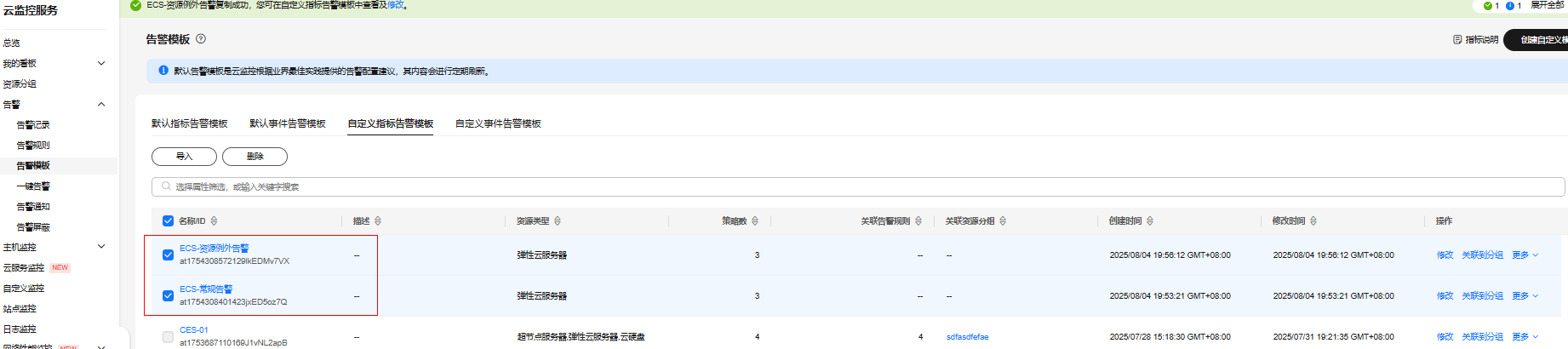Image resolution: width=1568 pixels, height=349 pixels.
Task: Click the help icon beside 告警模板 title
Action: click(201, 38)
